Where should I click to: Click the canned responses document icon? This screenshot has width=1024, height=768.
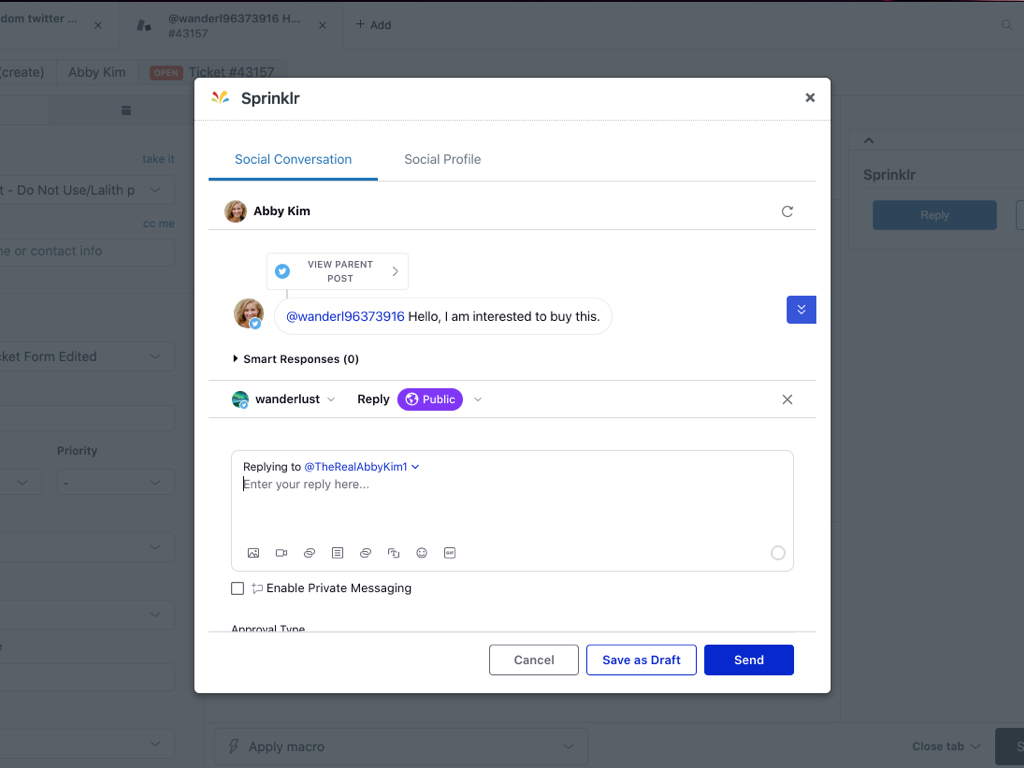pos(337,552)
